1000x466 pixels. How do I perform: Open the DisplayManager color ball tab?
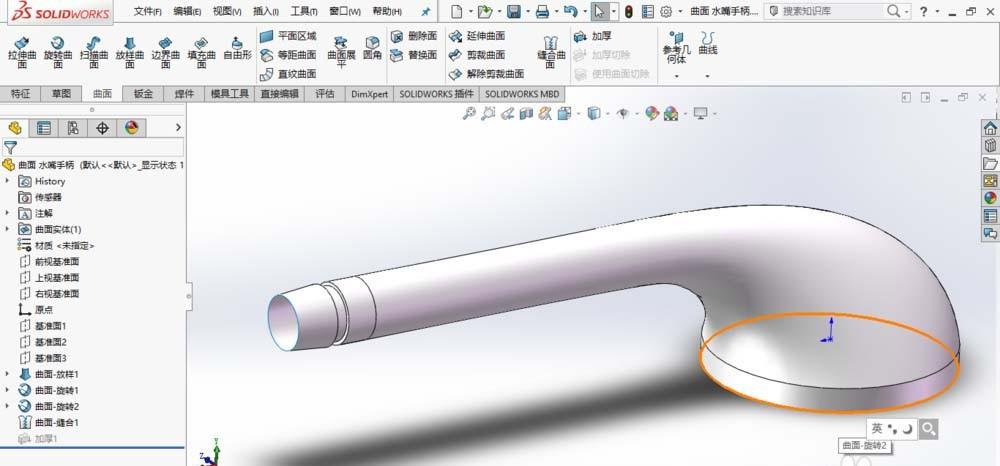click(131, 128)
